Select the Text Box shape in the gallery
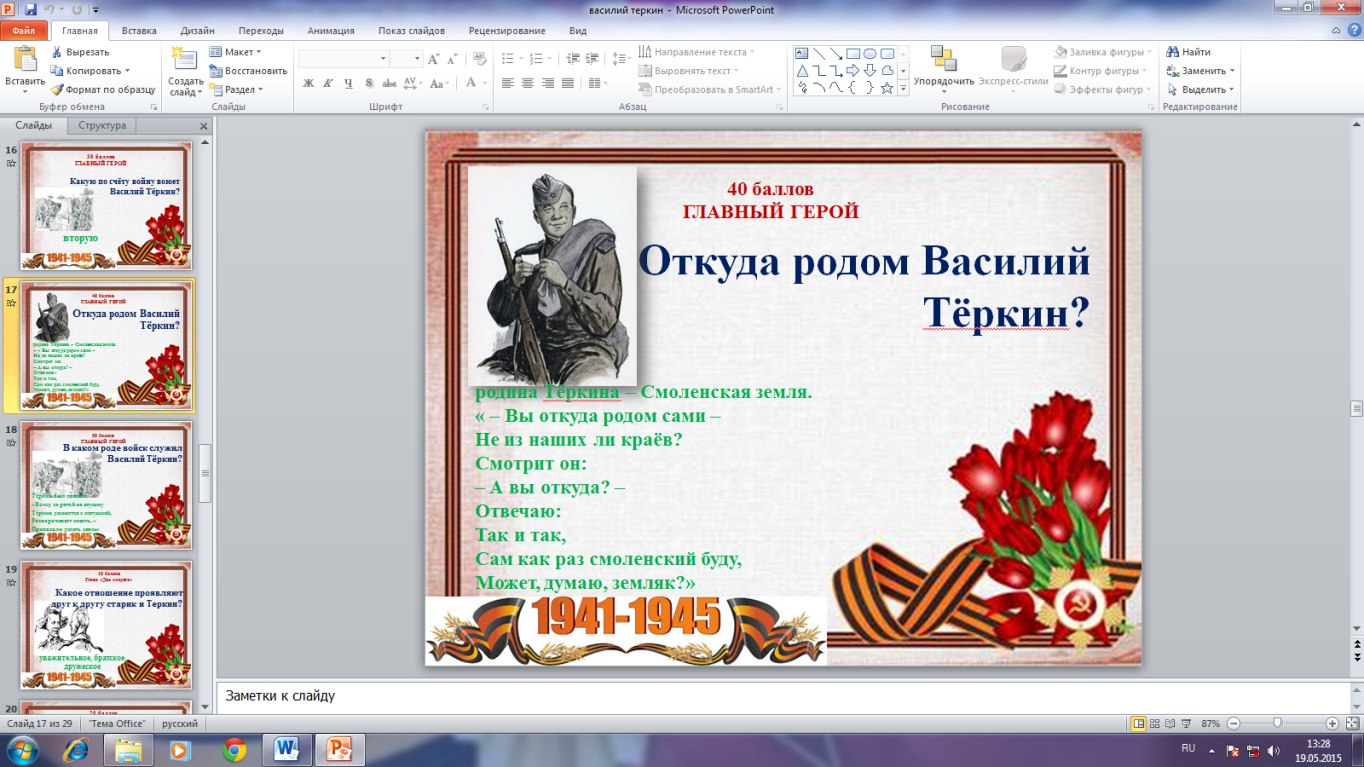Image resolution: width=1364 pixels, height=767 pixels. pos(802,53)
